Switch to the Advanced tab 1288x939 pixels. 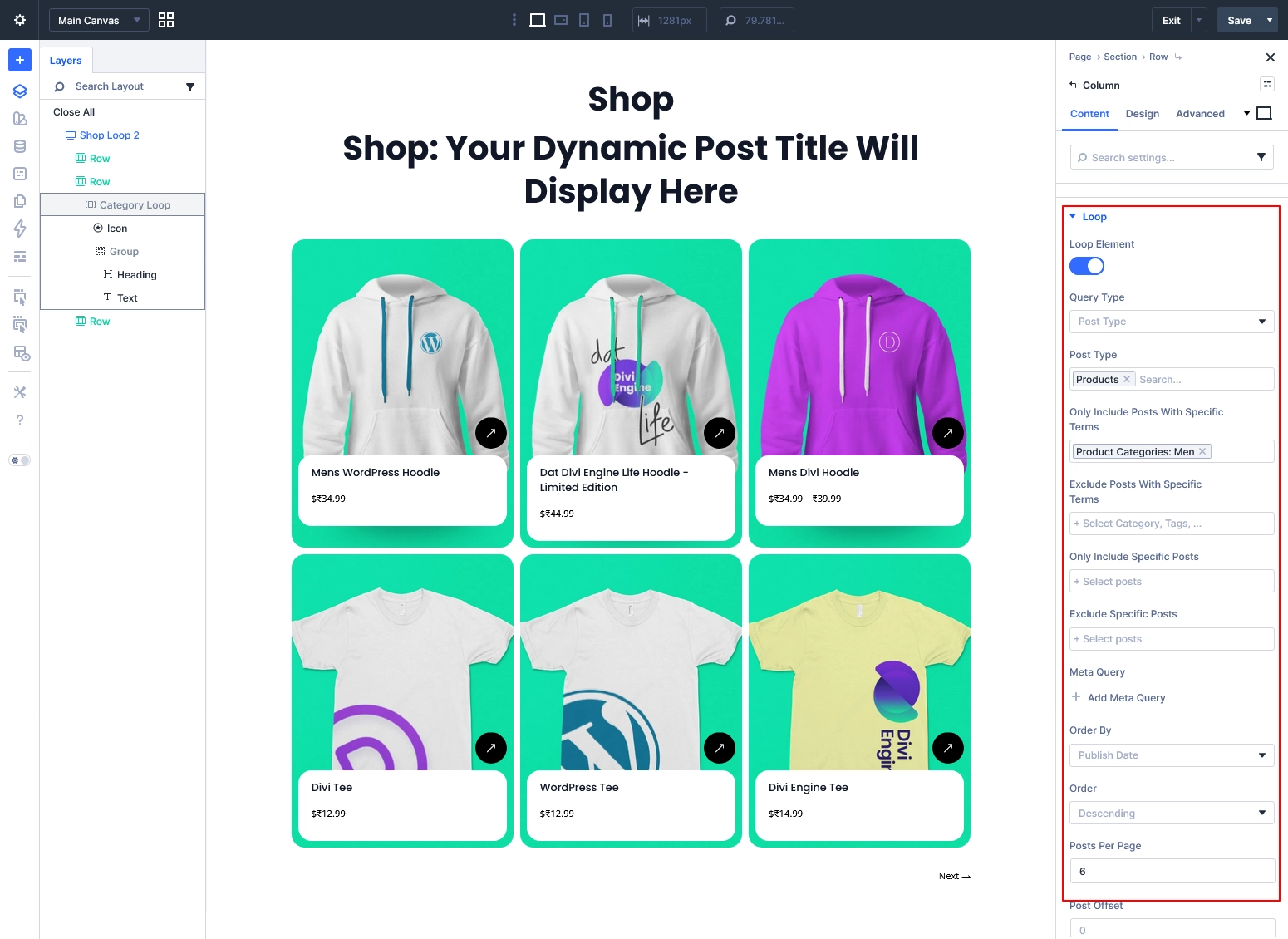pyautogui.click(x=1200, y=114)
